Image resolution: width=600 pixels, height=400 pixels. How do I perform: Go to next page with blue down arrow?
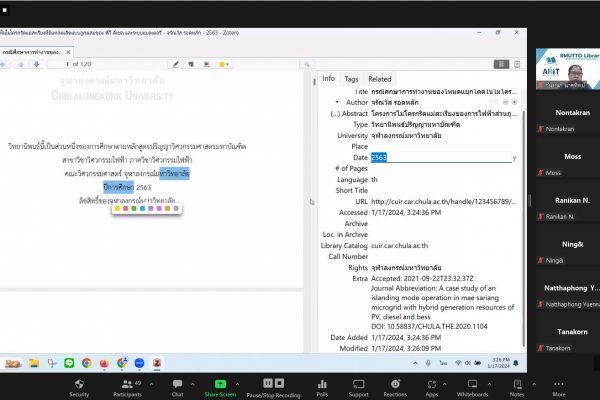(36, 64)
